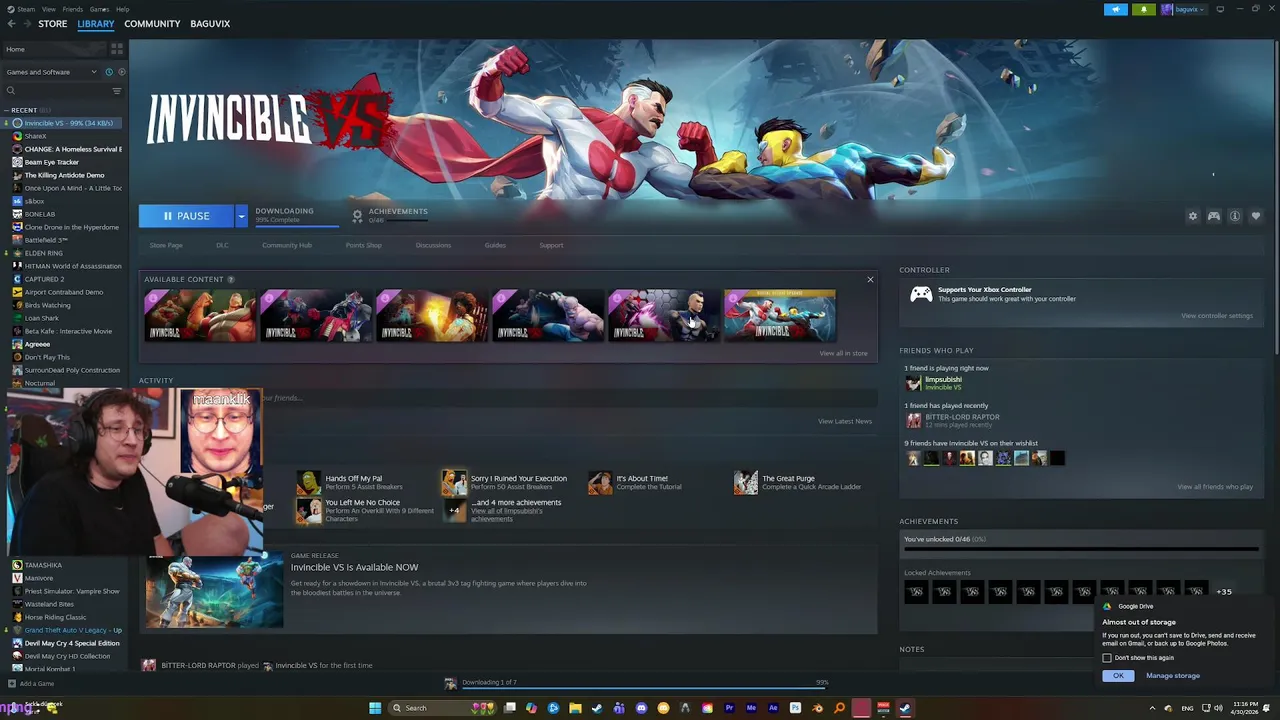Open the Achievements 0/46 header tab
Image resolution: width=1280 pixels, height=720 pixels.
coord(390,215)
